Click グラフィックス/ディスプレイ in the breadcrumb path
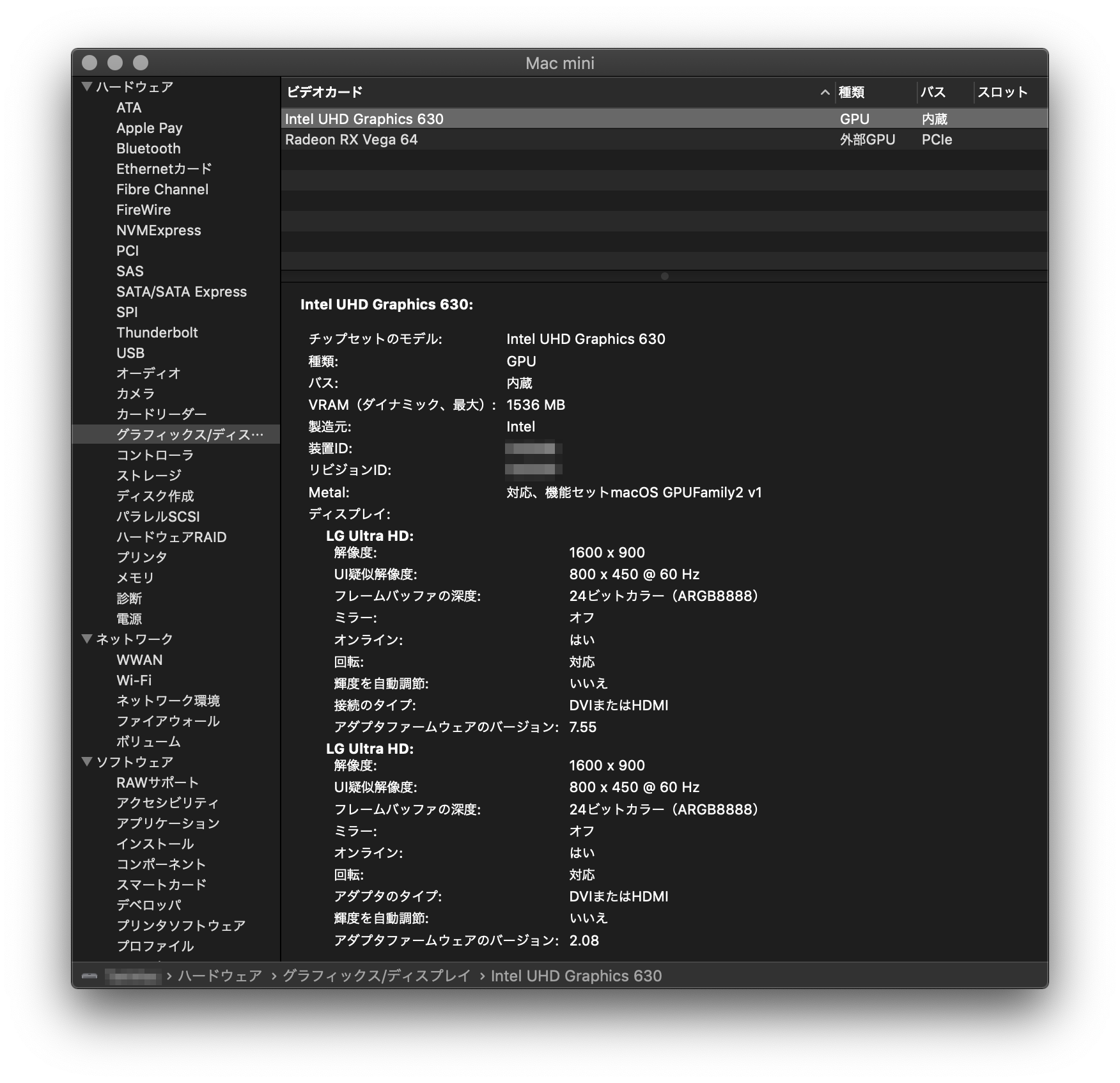 pyautogui.click(x=375, y=976)
